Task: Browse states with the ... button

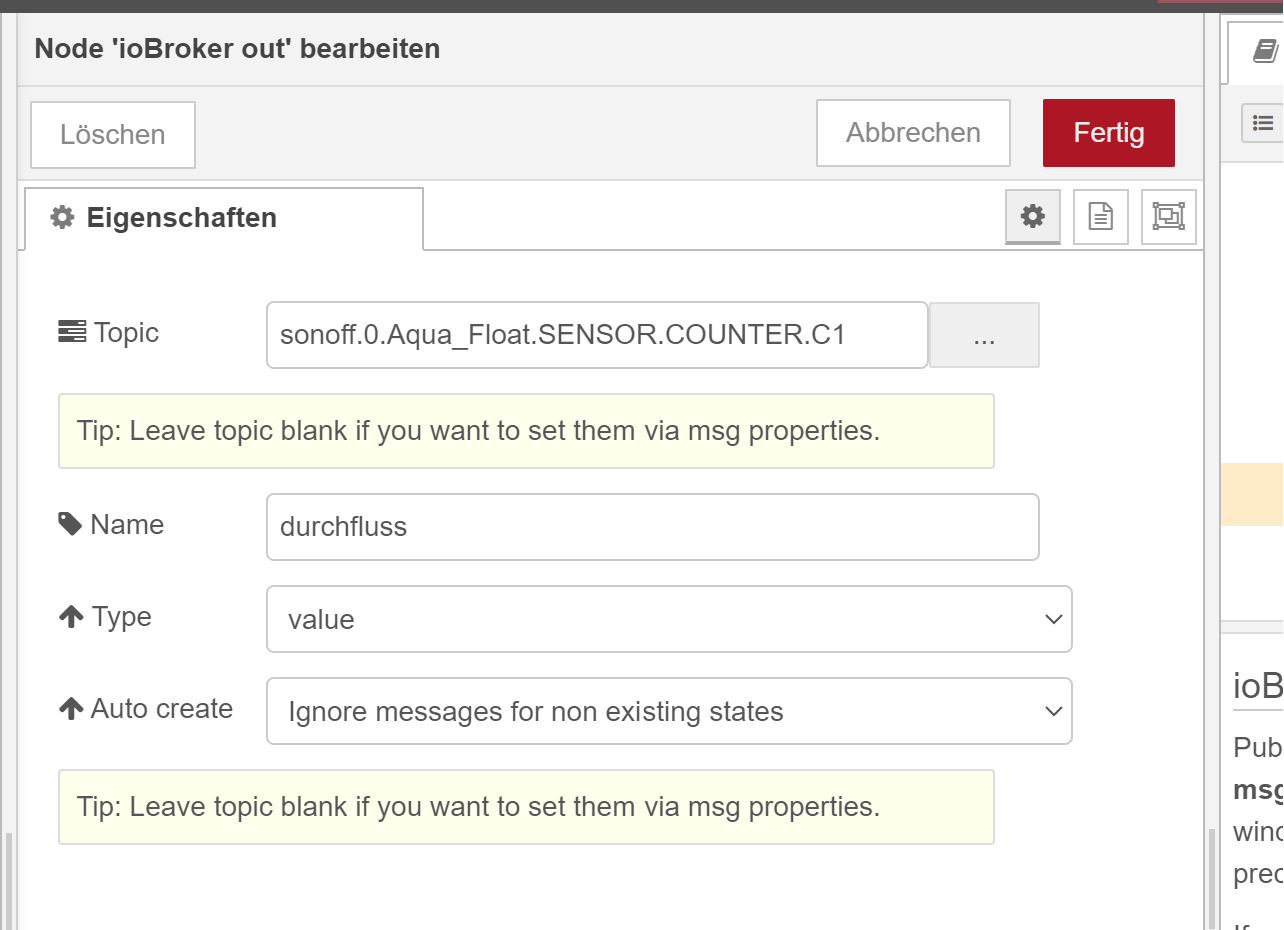Action: [x=984, y=336]
